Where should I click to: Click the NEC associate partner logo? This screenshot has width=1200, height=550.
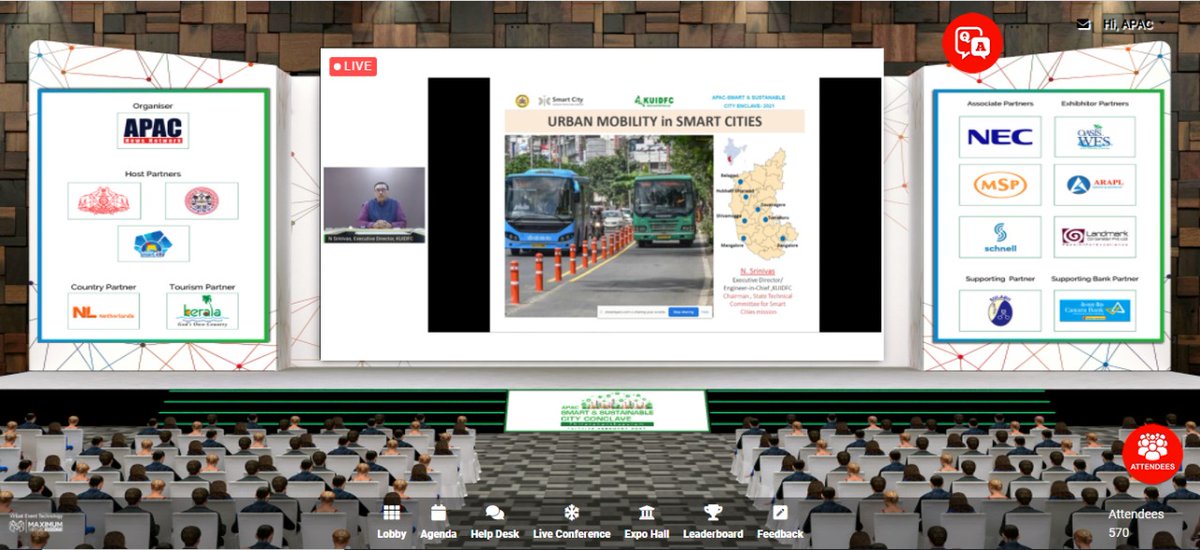pos(1000,137)
